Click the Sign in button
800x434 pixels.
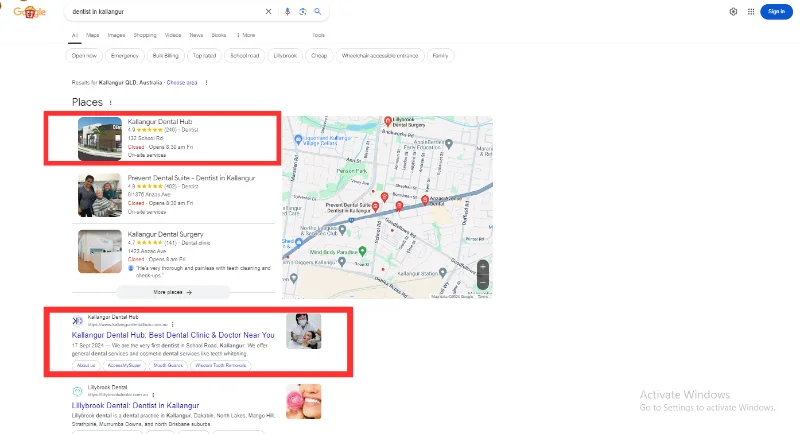[x=776, y=11]
